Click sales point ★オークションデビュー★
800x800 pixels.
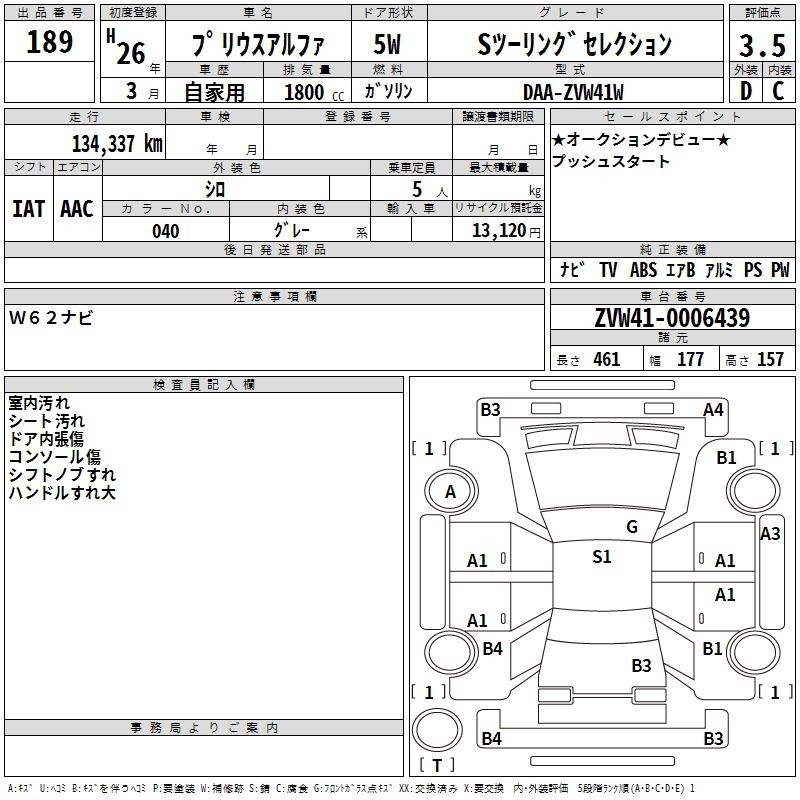pos(641,139)
